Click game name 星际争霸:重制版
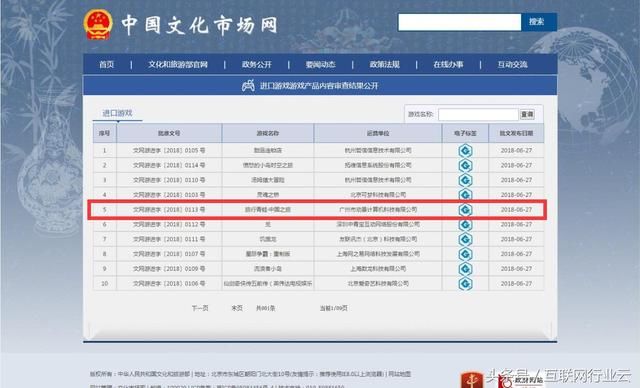 (268, 254)
